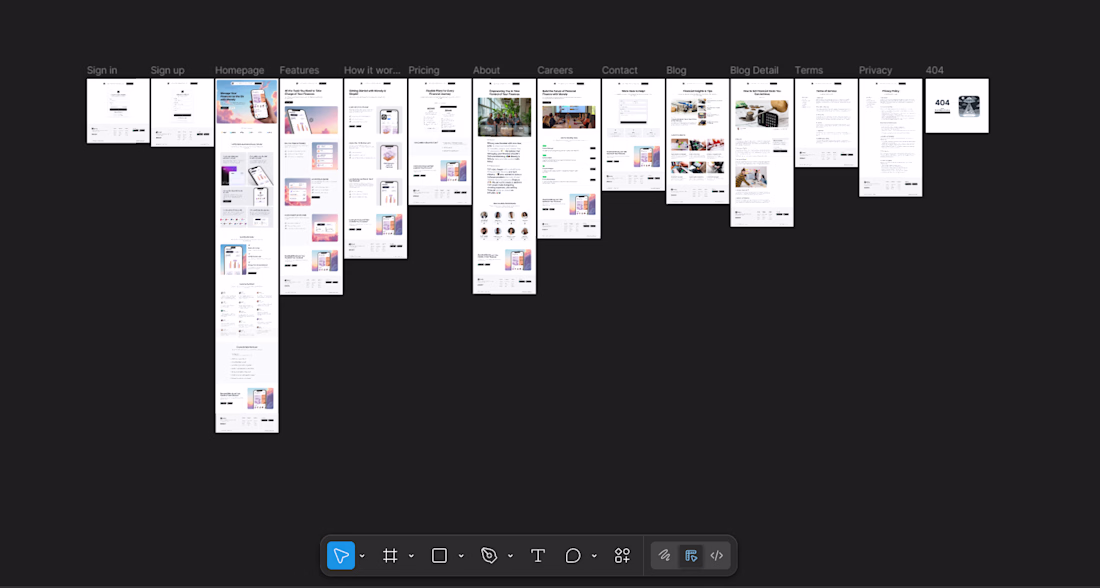Click the Blog Detail page hero image

tap(762, 115)
